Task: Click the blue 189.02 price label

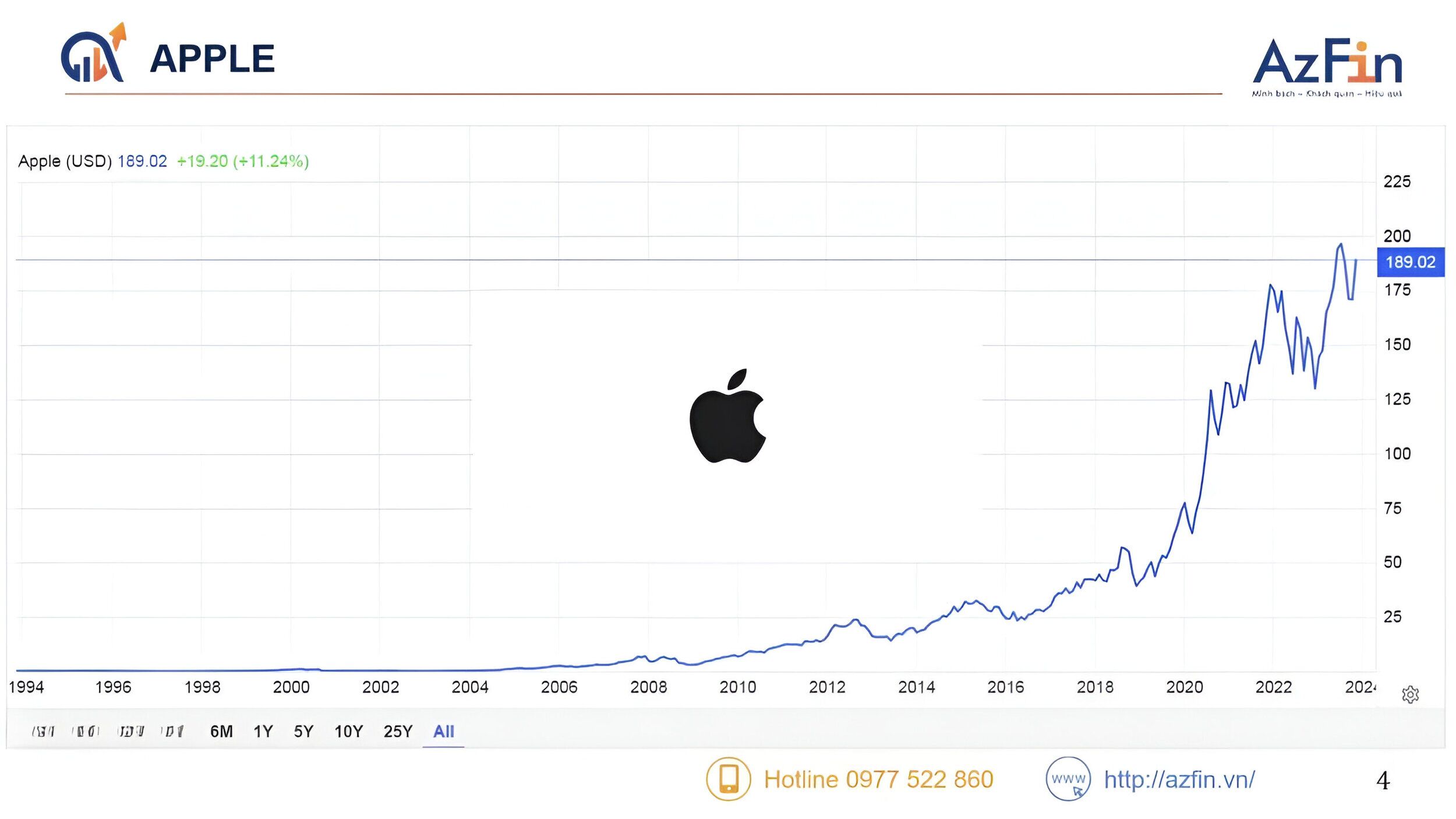Action: [1410, 262]
